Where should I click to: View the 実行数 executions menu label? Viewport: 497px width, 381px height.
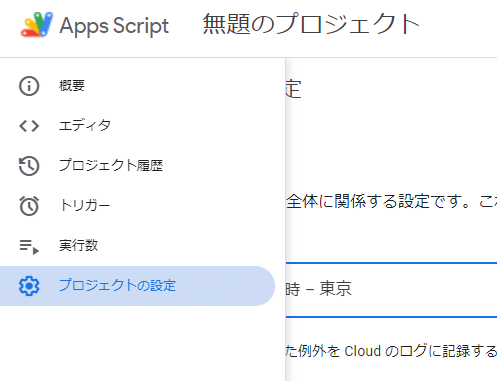coord(78,245)
